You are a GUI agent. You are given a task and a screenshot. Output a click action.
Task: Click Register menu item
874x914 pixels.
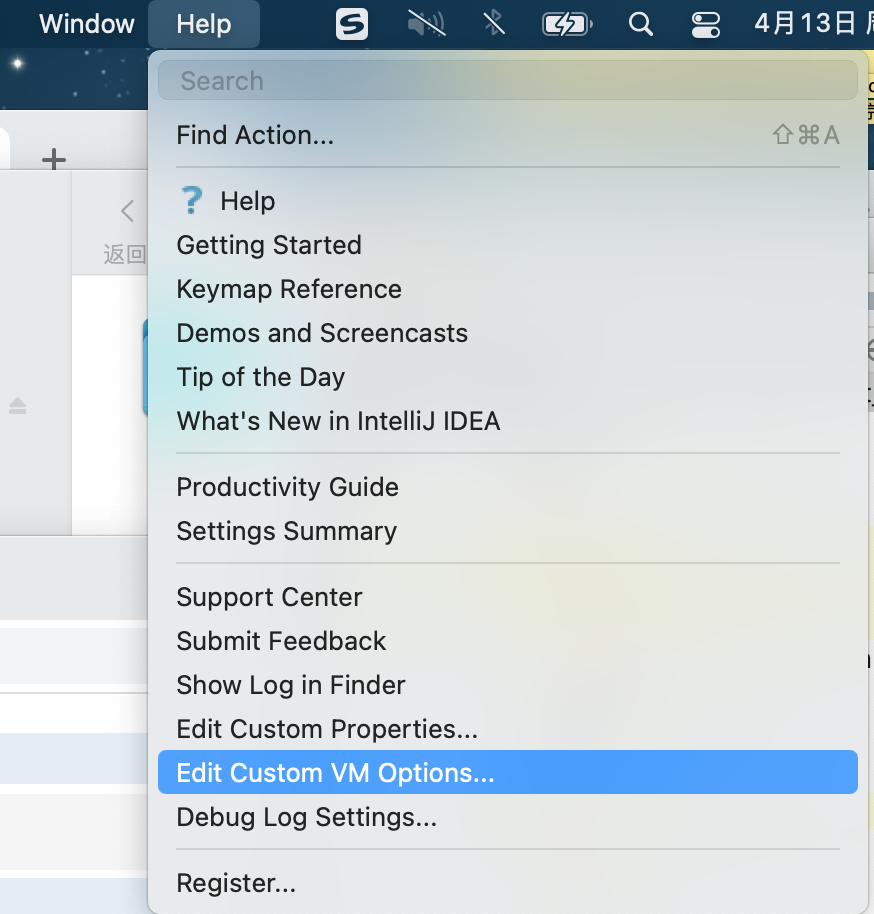pyautogui.click(x=236, y=883)
